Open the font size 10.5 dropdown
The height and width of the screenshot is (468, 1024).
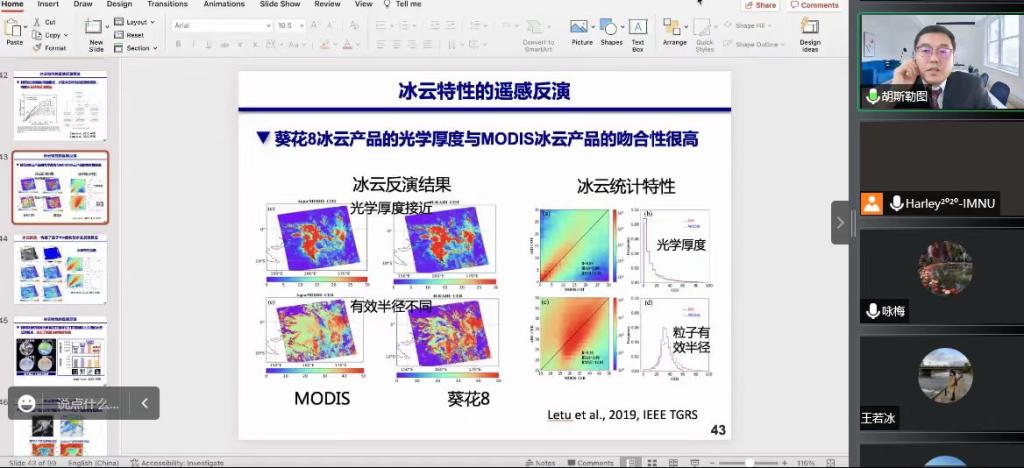tap(291, 25)
